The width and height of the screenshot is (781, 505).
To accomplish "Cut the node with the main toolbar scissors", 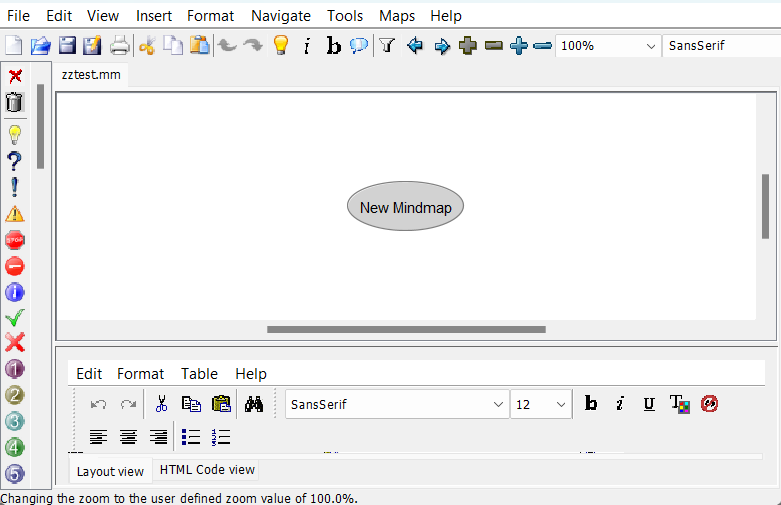I will (147, 46).
